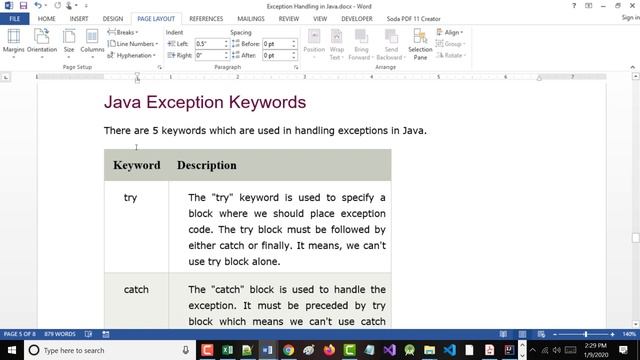Click the zoom slider handle
This screenshot has height=360, width=640.
(x=585, y=334)
